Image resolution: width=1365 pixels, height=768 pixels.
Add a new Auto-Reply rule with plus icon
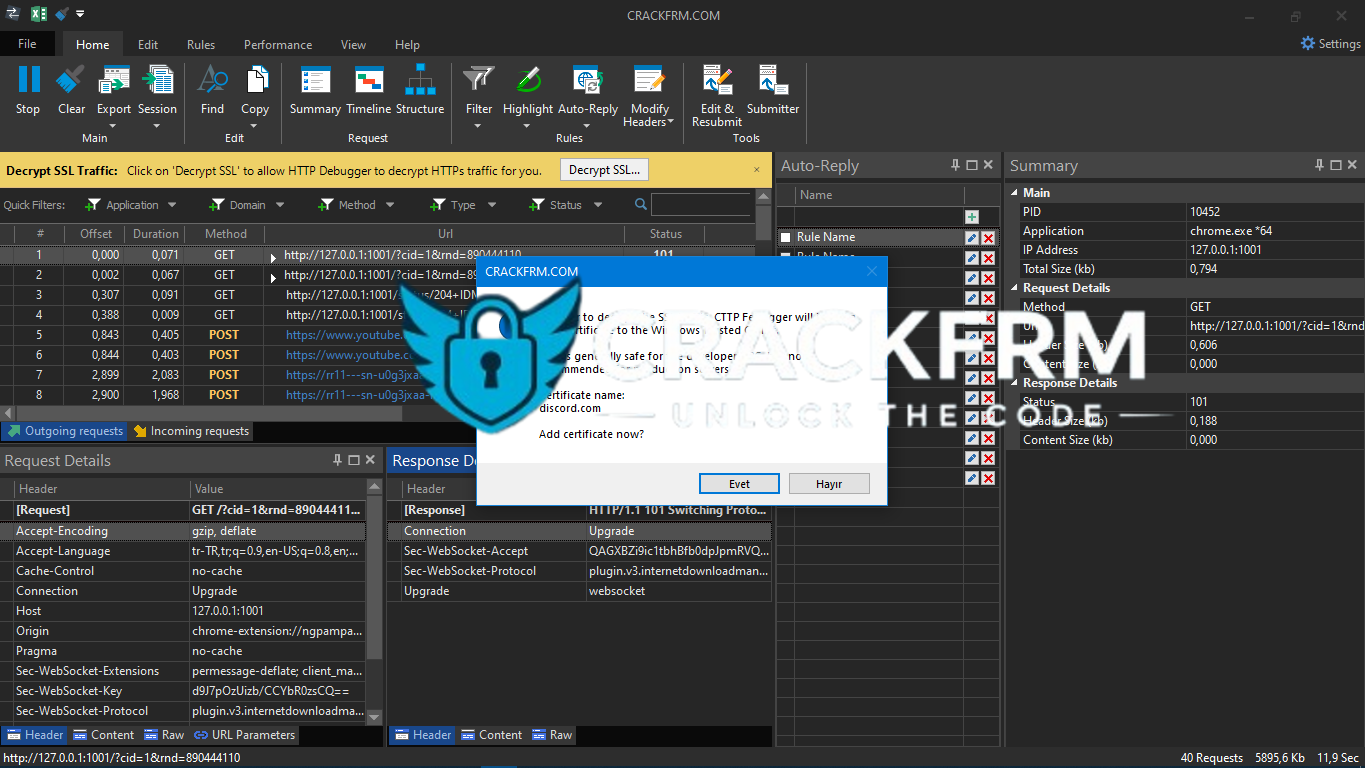pyautogui.click(x=971, y=217)
